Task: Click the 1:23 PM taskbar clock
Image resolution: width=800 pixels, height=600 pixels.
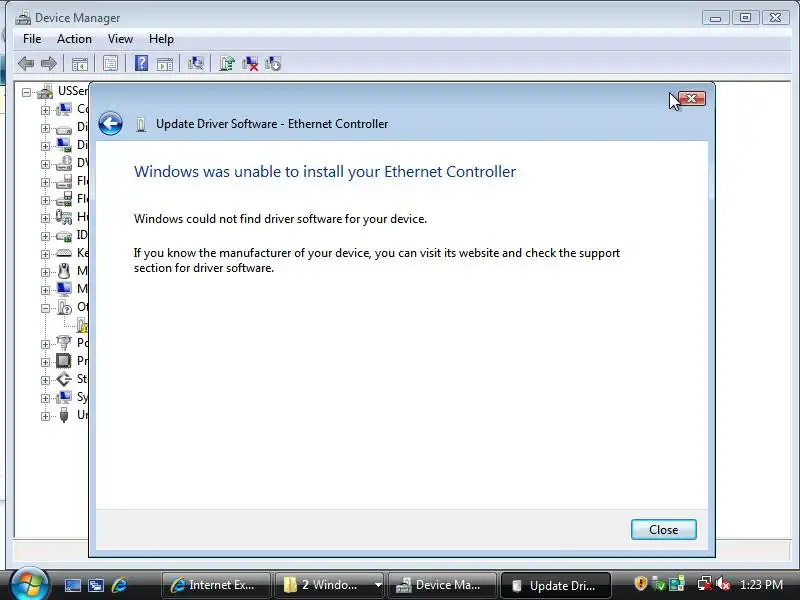Action: pos(761,585)
